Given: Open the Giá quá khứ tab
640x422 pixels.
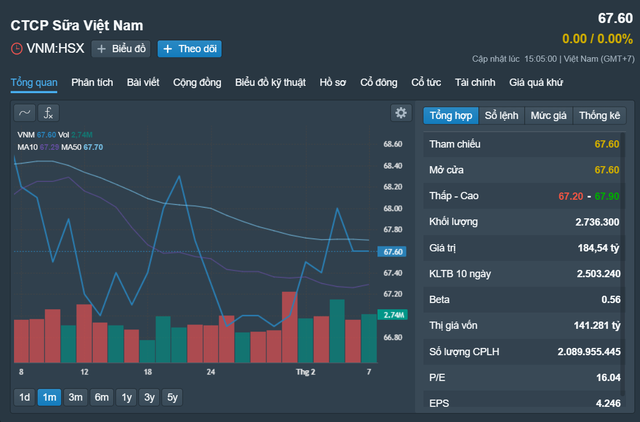Looking at the screenshot, I should [535, 82].
